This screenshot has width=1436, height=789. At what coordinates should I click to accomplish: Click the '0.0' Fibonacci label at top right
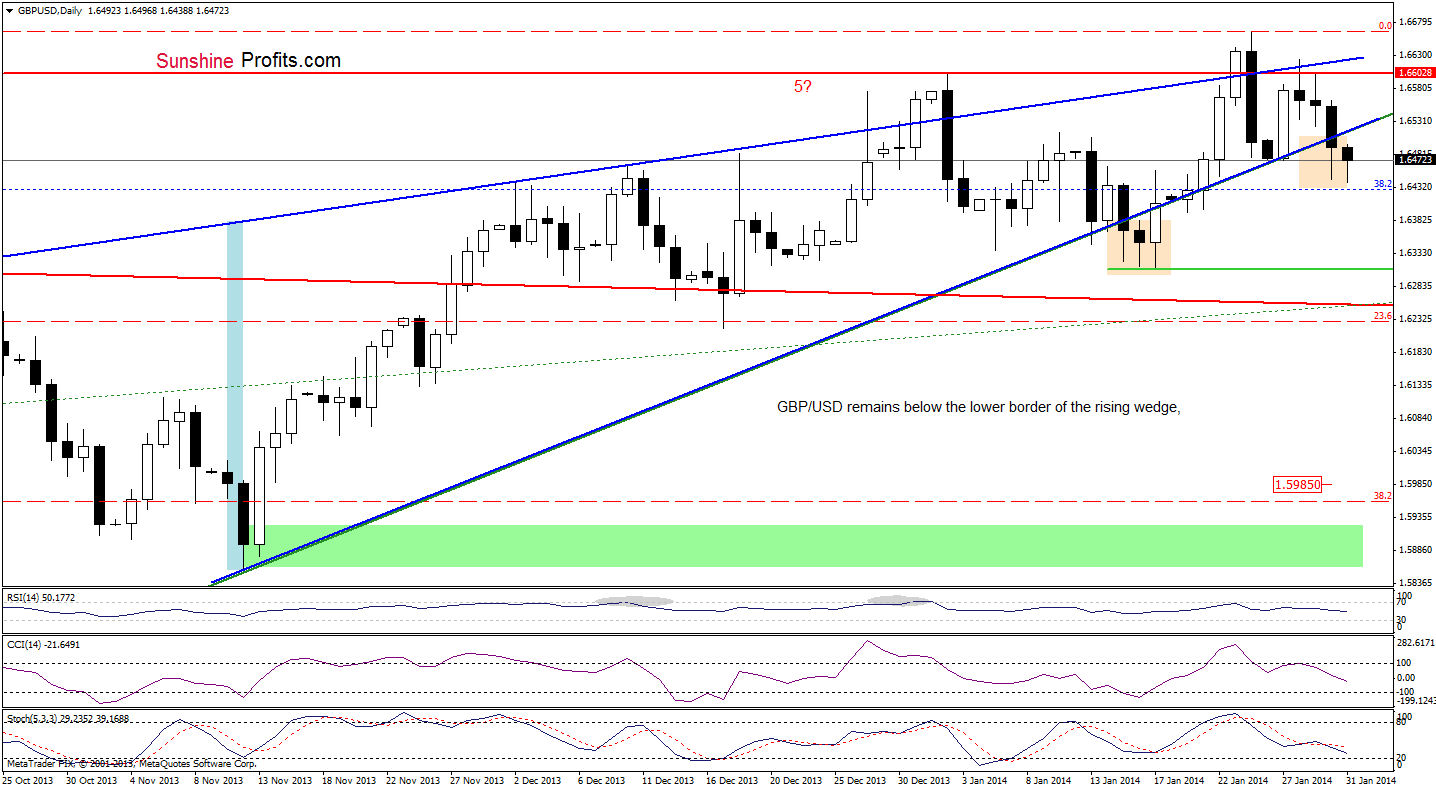pyautogui.click(x=1384, y=26)
